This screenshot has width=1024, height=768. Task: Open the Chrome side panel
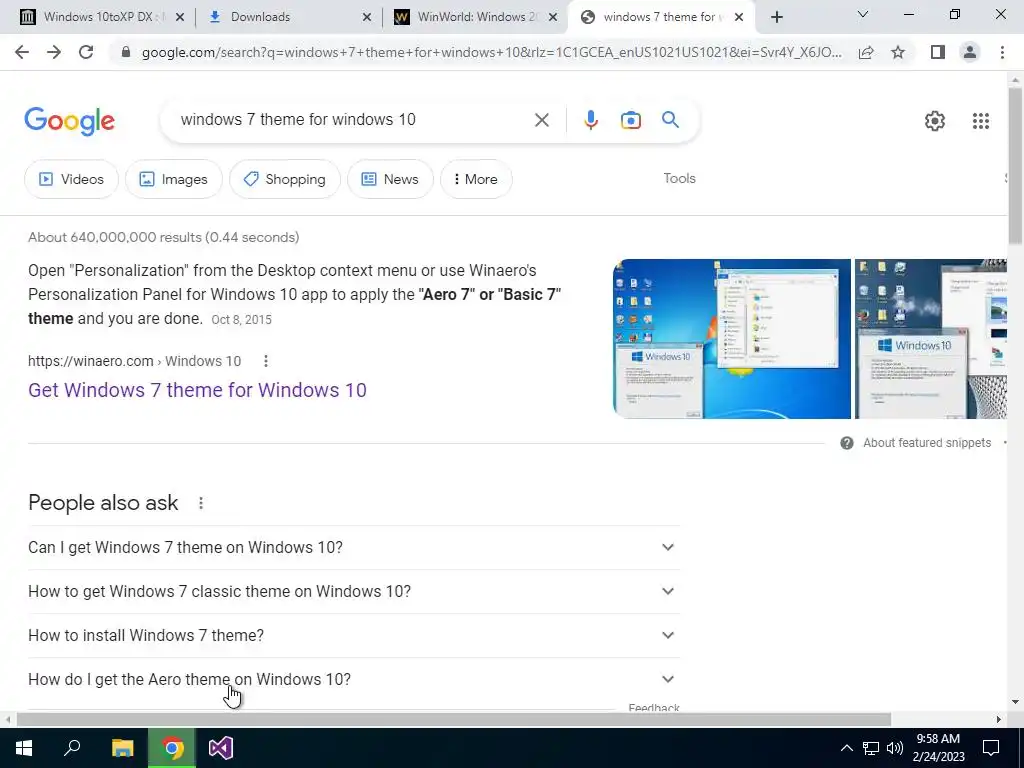[x=938, y=52]
